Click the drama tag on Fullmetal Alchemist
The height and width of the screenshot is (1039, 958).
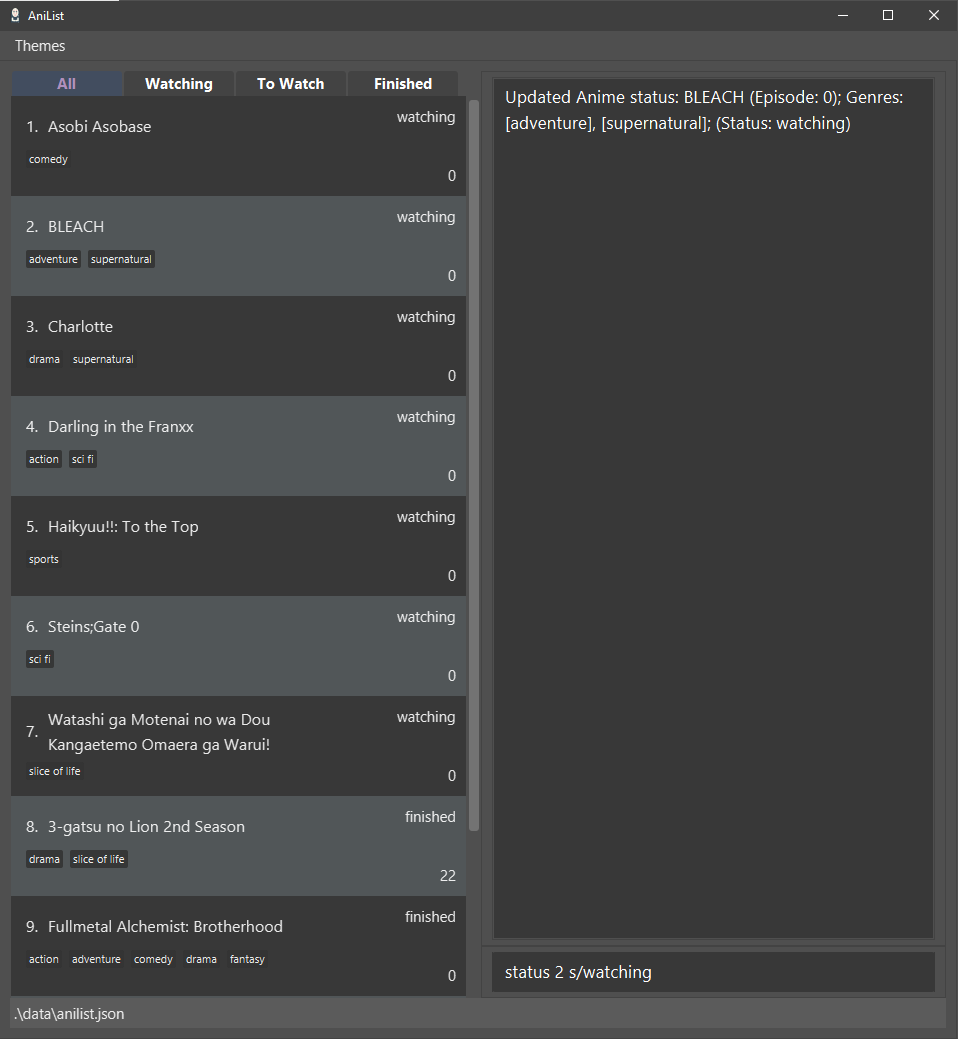[x=201, y=959]
